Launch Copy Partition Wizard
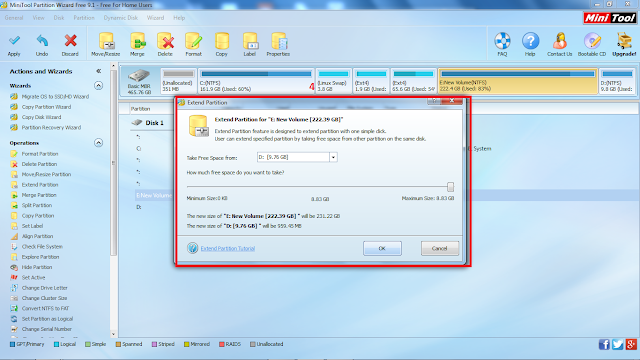Image resolution: width=640 pixels, height=360 pixels. (x=46, y=107)
